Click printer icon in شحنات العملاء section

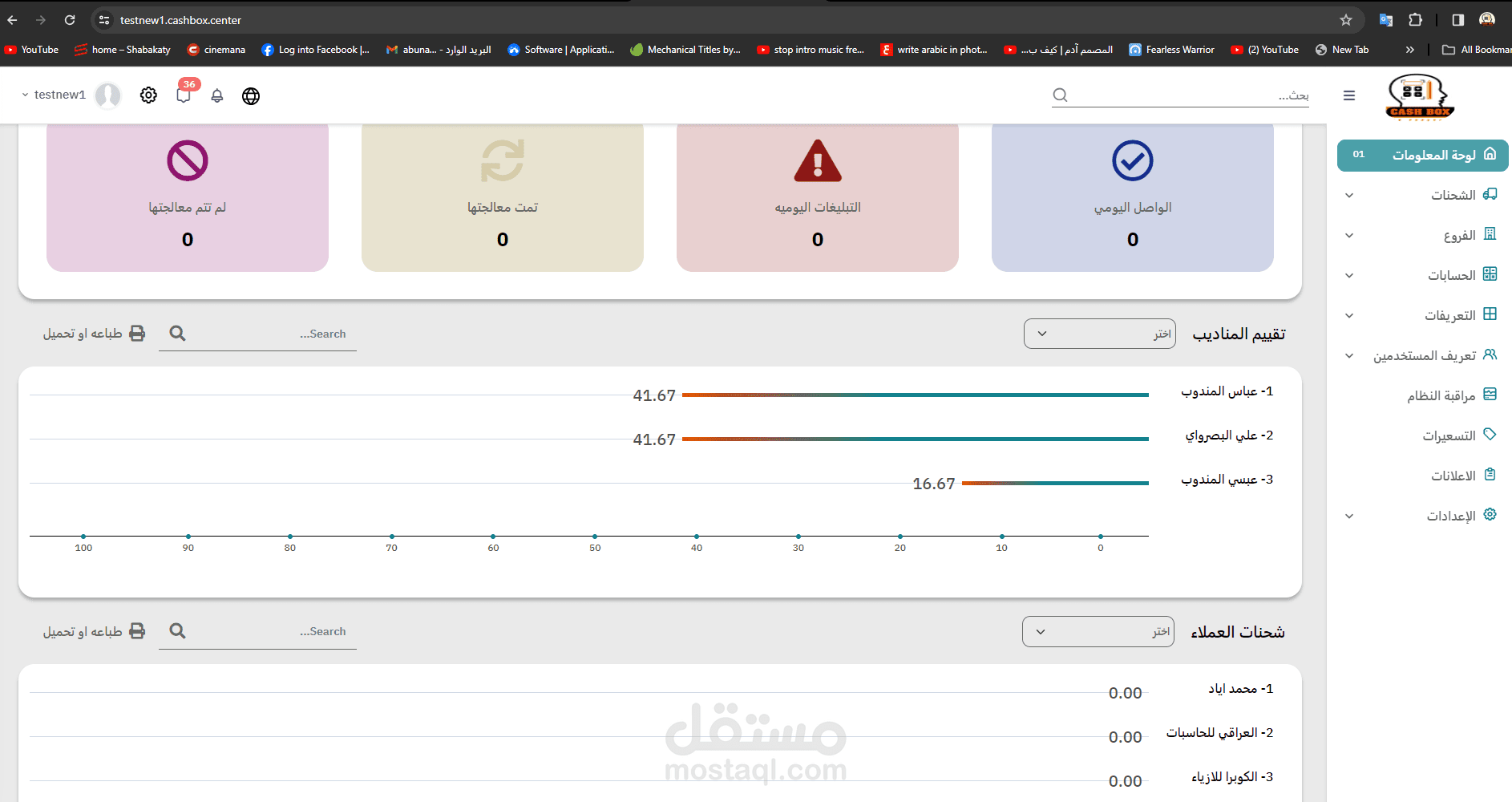pyautogui.click(x=138, y=631)
